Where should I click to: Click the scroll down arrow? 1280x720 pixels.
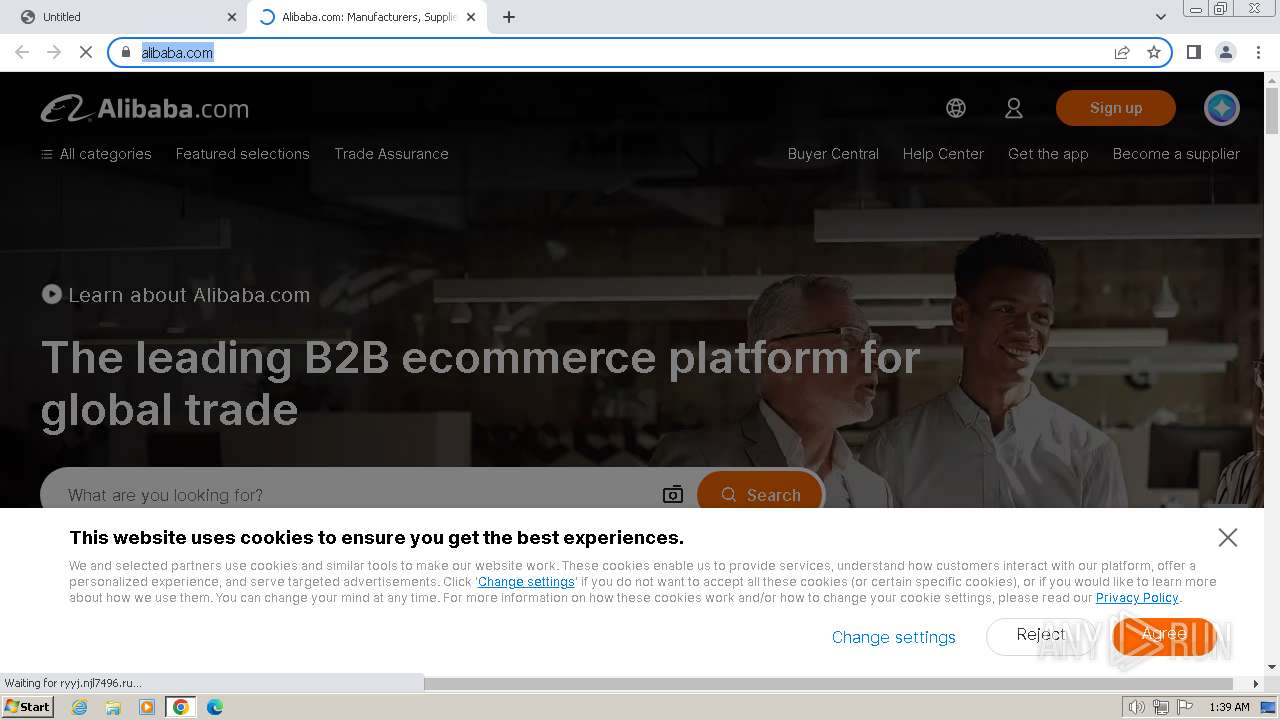(1272, 667)
